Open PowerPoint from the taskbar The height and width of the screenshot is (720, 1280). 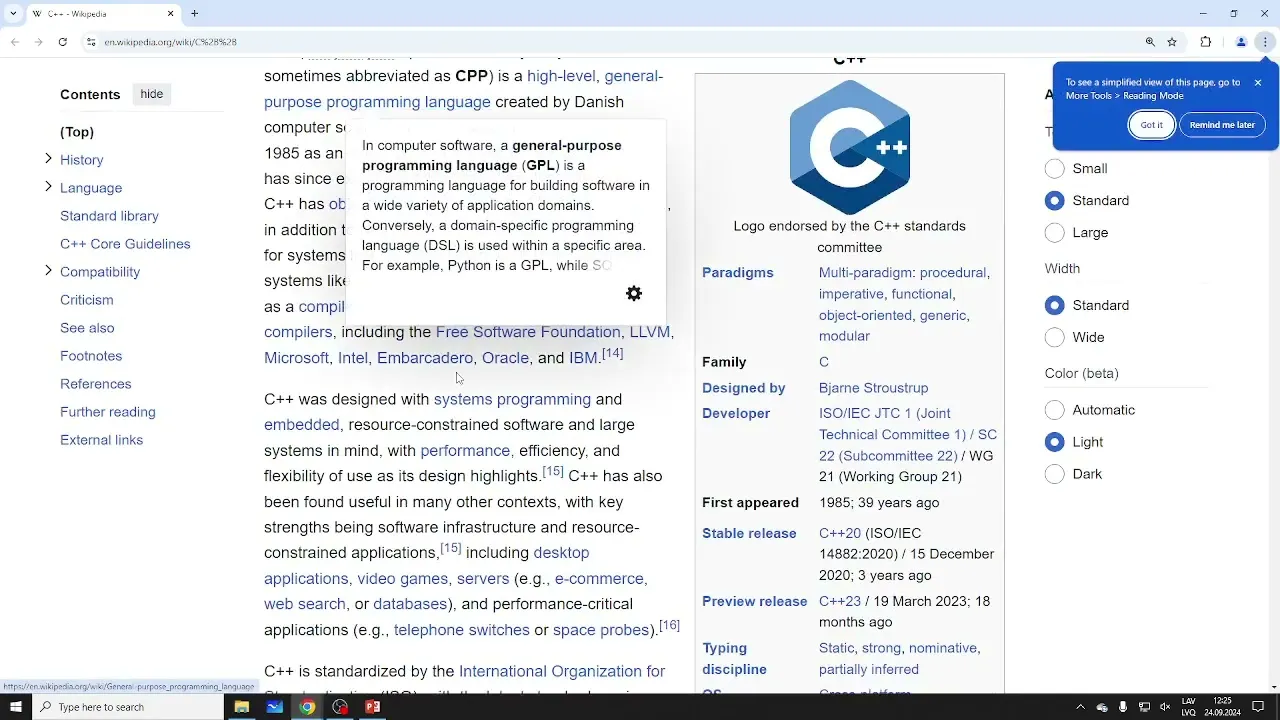[x=372, y=707]
